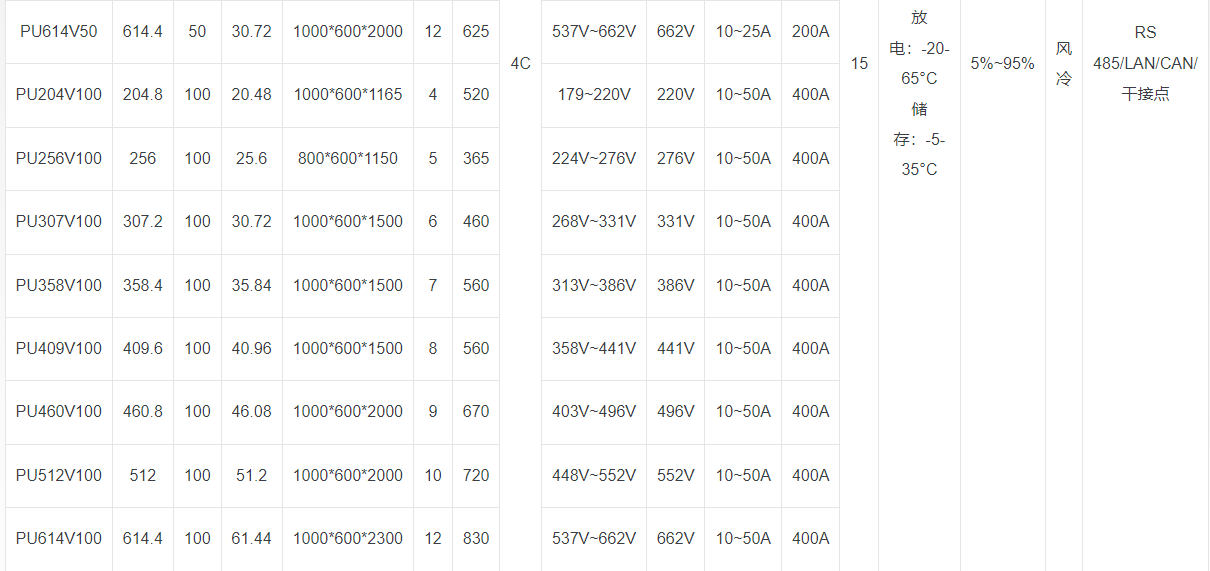Click the PU614V50 model cell
Screen dimensions: 1210x571
point(59,32)
